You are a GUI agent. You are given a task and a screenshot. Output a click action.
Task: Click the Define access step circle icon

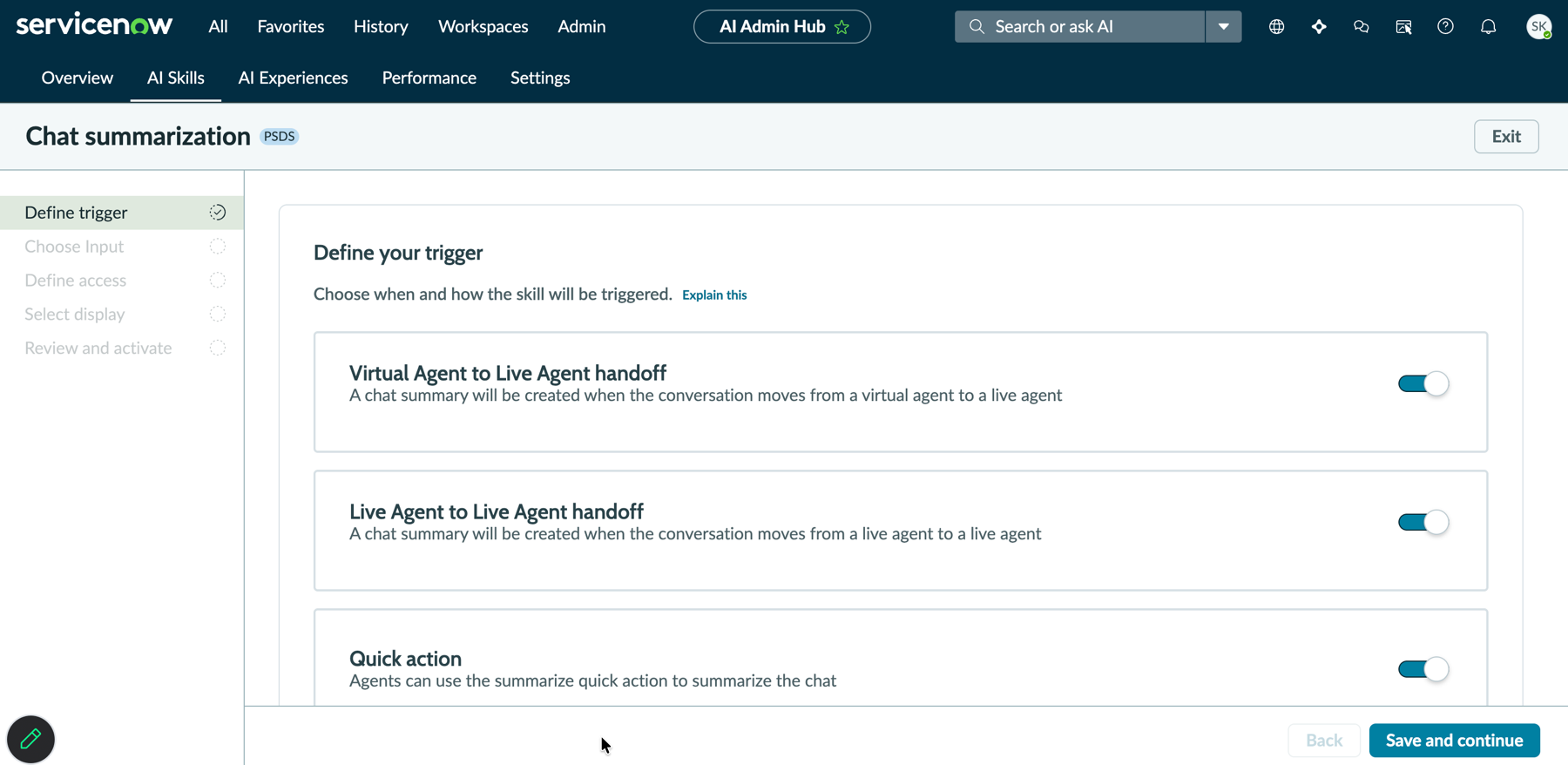[x=218, y=281]
